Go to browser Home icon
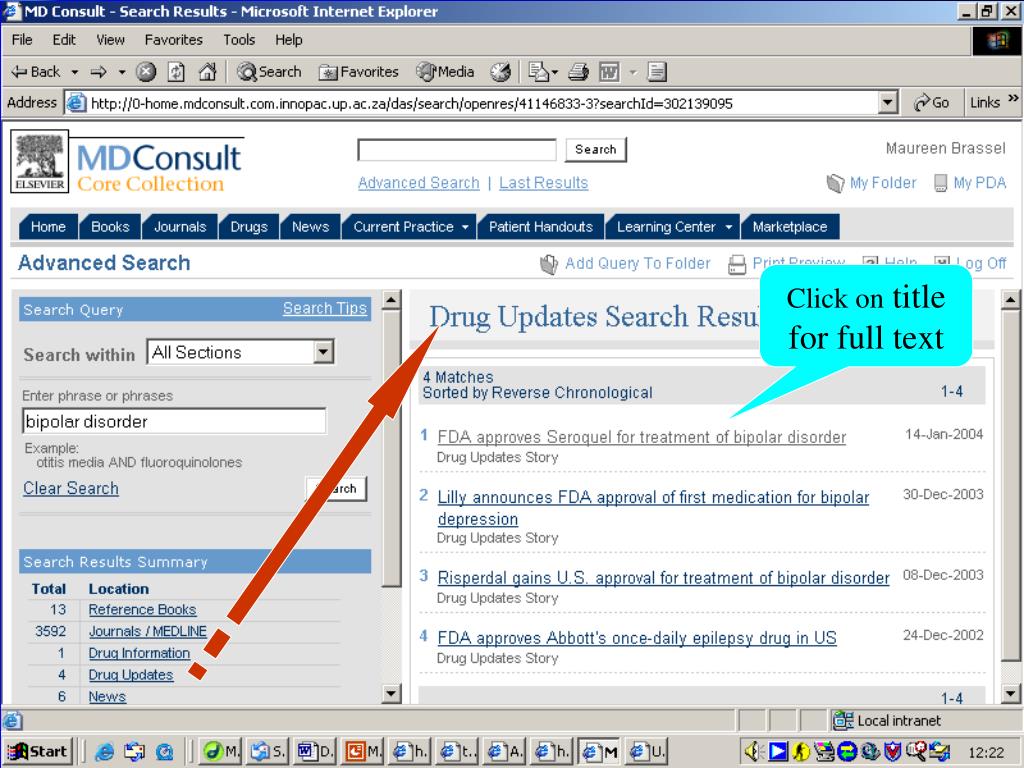 (x=207, y=72)
